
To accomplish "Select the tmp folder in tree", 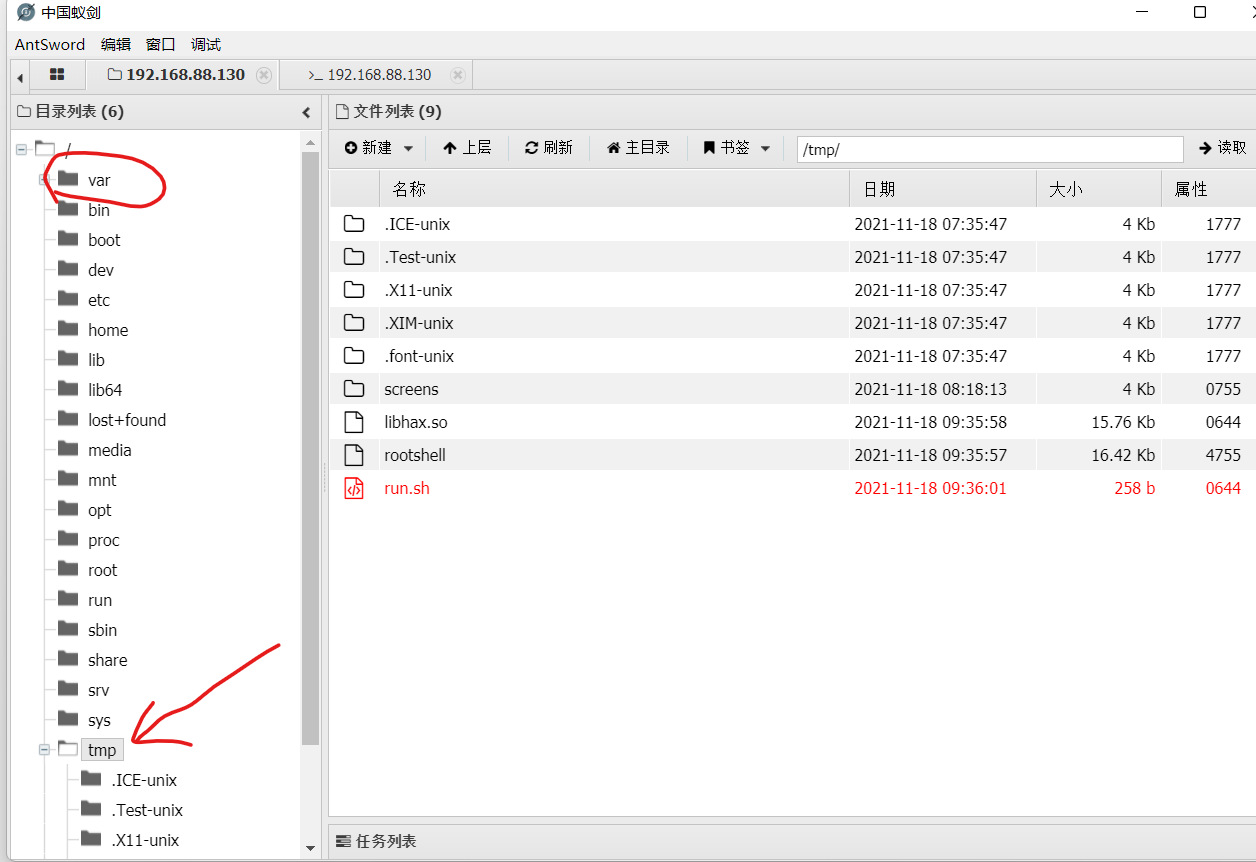I will pos(102,750).
